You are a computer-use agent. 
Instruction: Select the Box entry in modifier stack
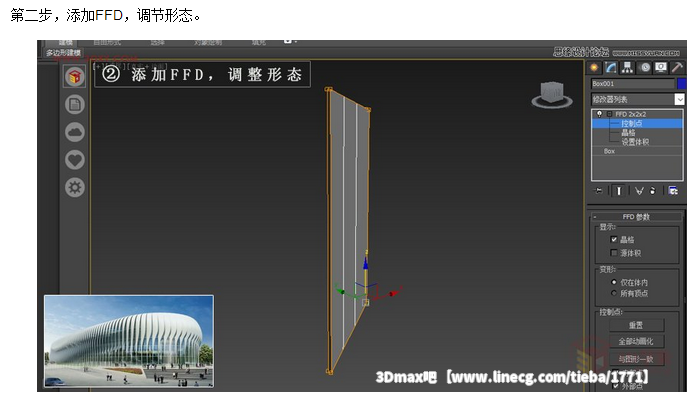coord(609,151)
